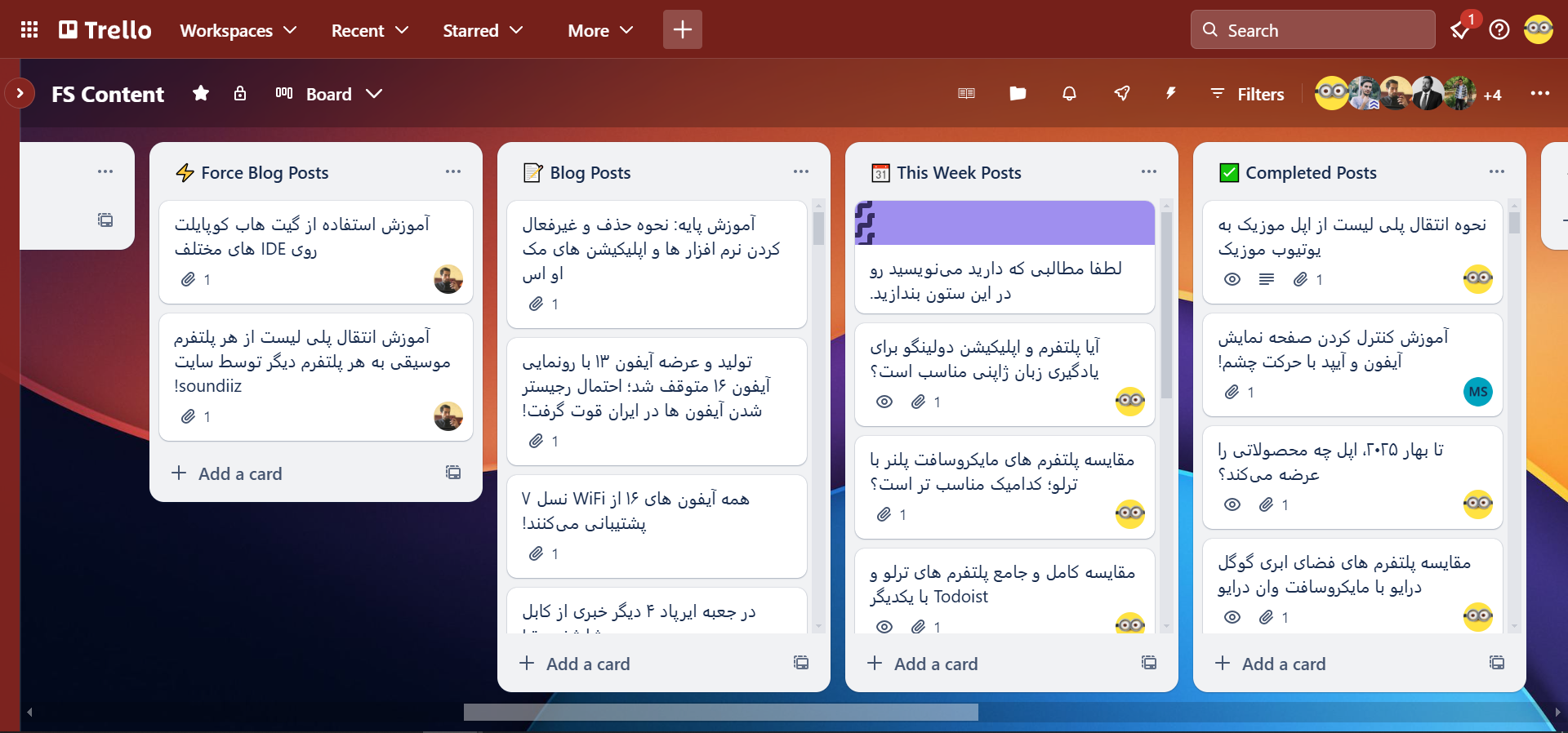
Task: Open the IDE GitHub Copilot card
Action: pyautogui.click(x=316, y=252)
